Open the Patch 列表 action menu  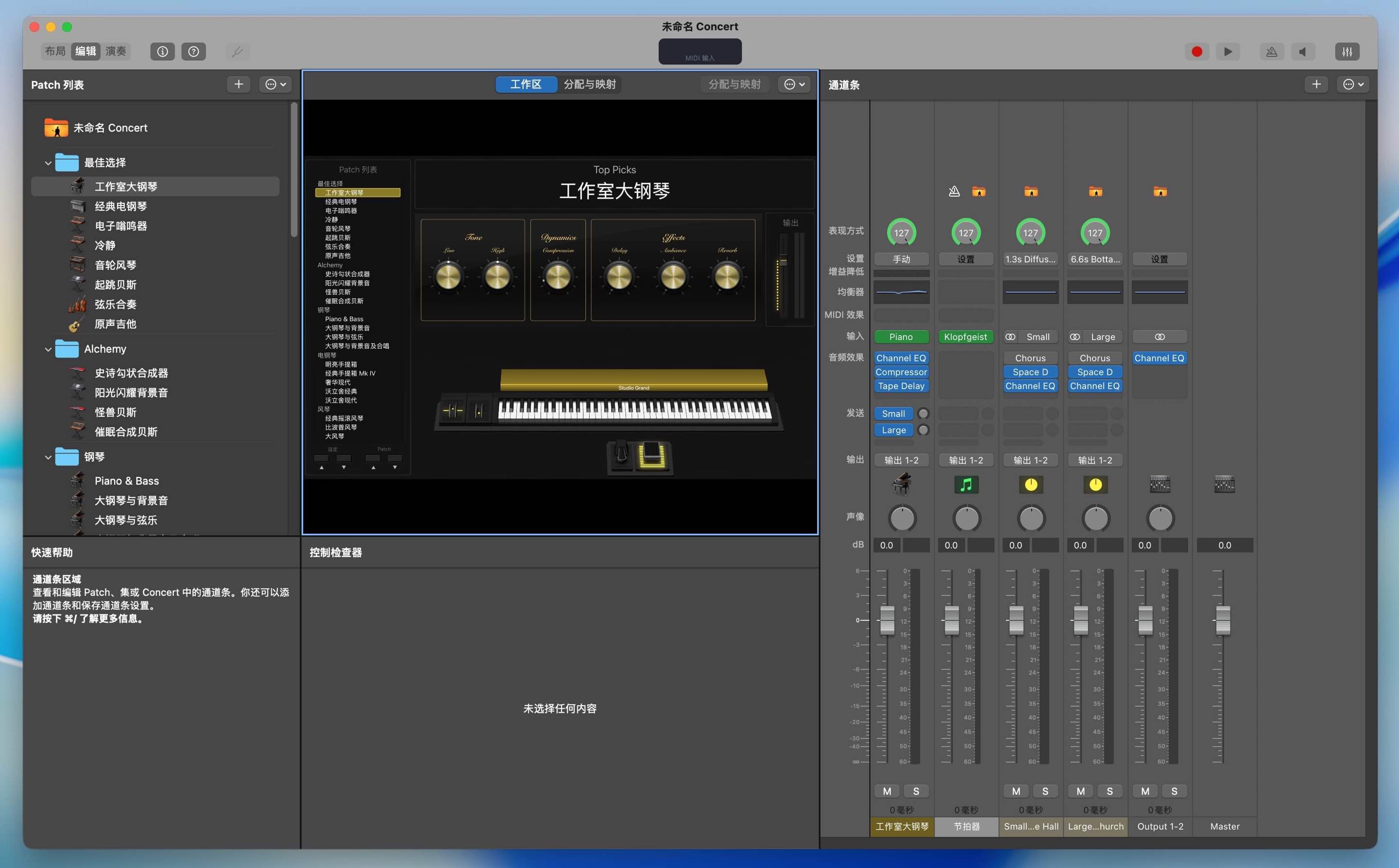point(274,84)
